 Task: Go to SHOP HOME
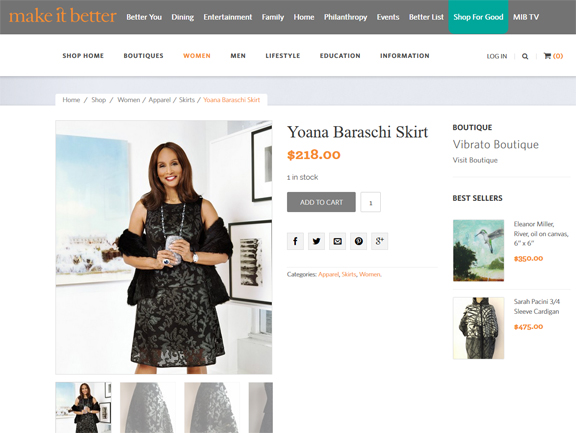tap(83, 56)
